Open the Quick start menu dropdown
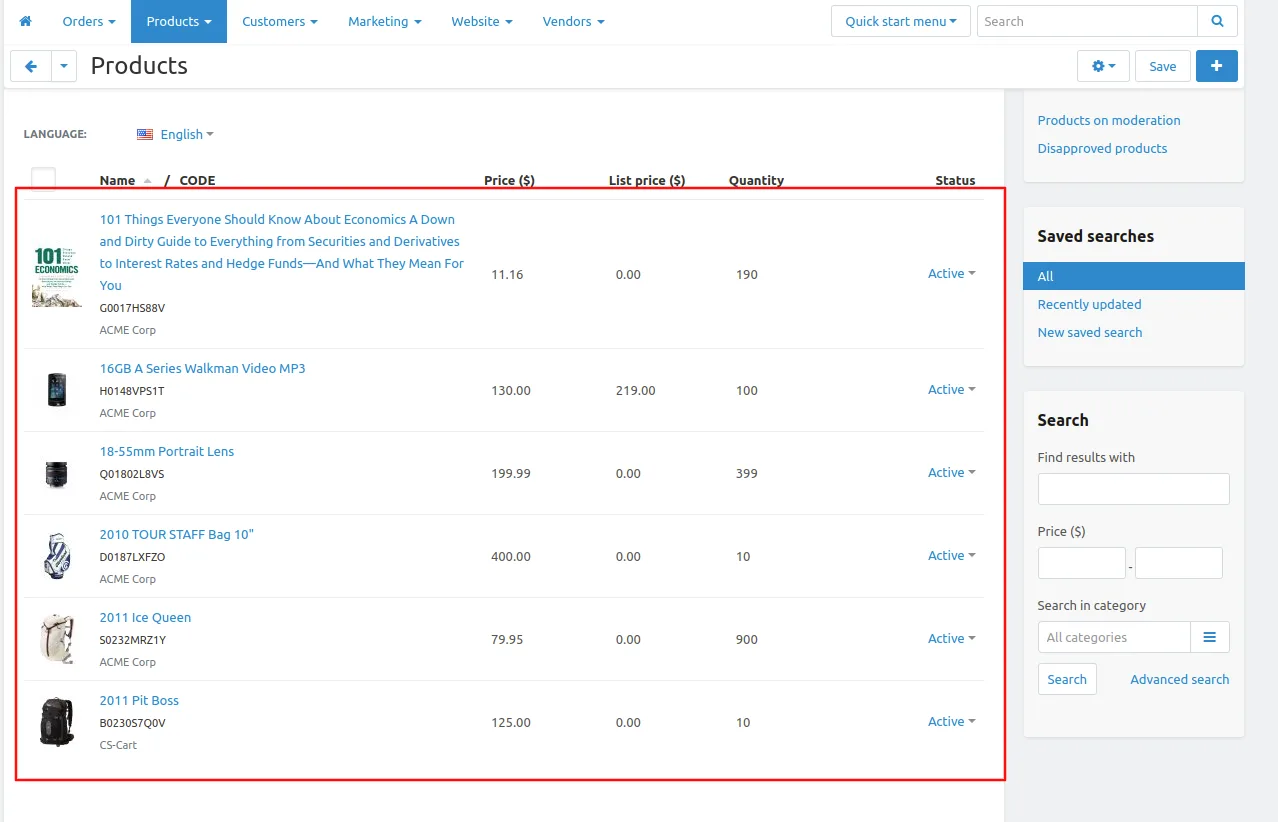This screenshot has width=1278, height=822. coord(900,21)
